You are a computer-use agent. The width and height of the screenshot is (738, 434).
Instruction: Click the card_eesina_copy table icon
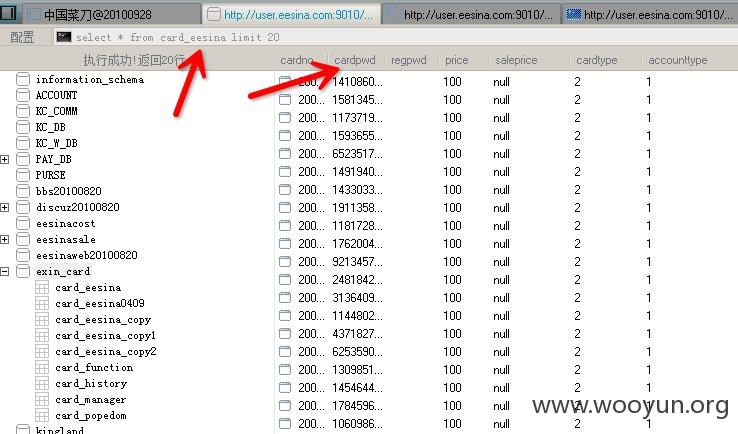[x=42, y=320]
